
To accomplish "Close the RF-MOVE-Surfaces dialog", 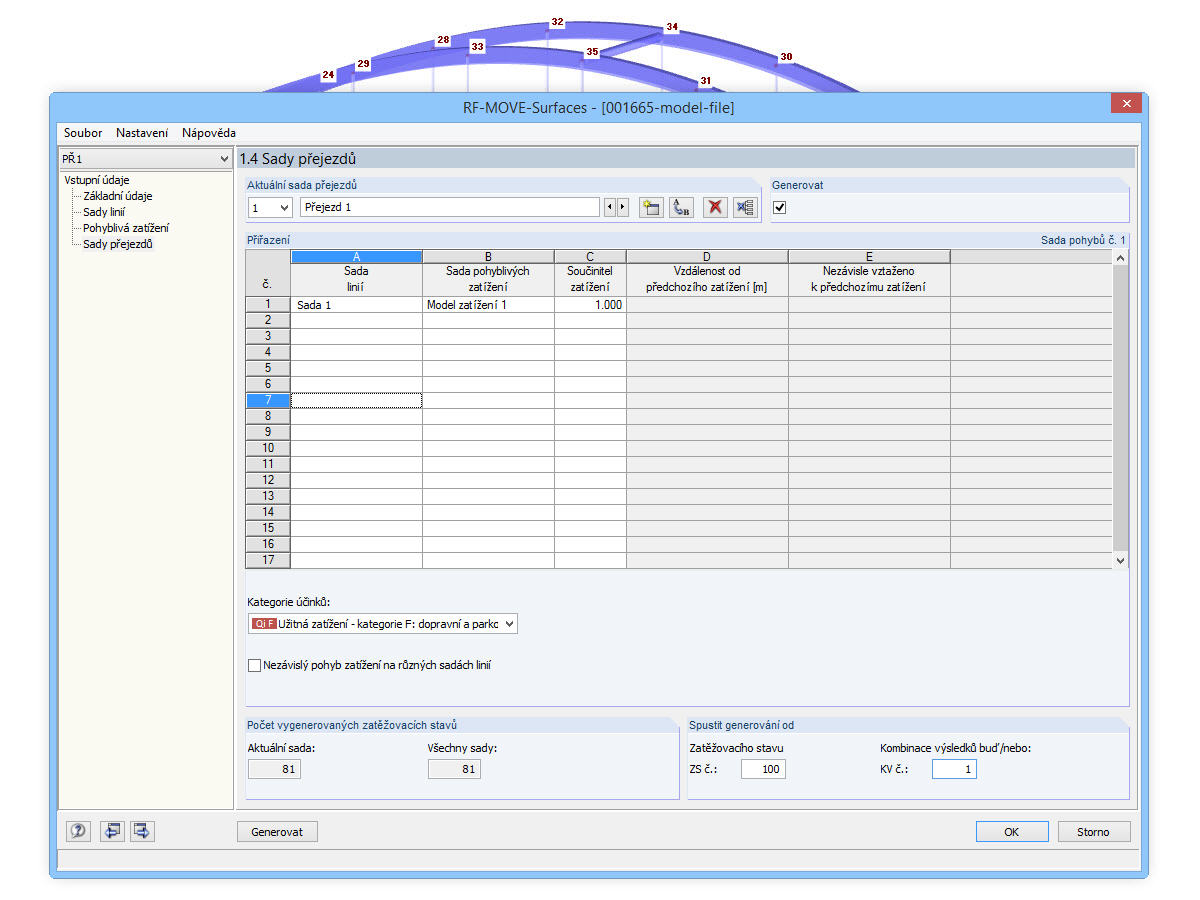I will pos(1126,104).
